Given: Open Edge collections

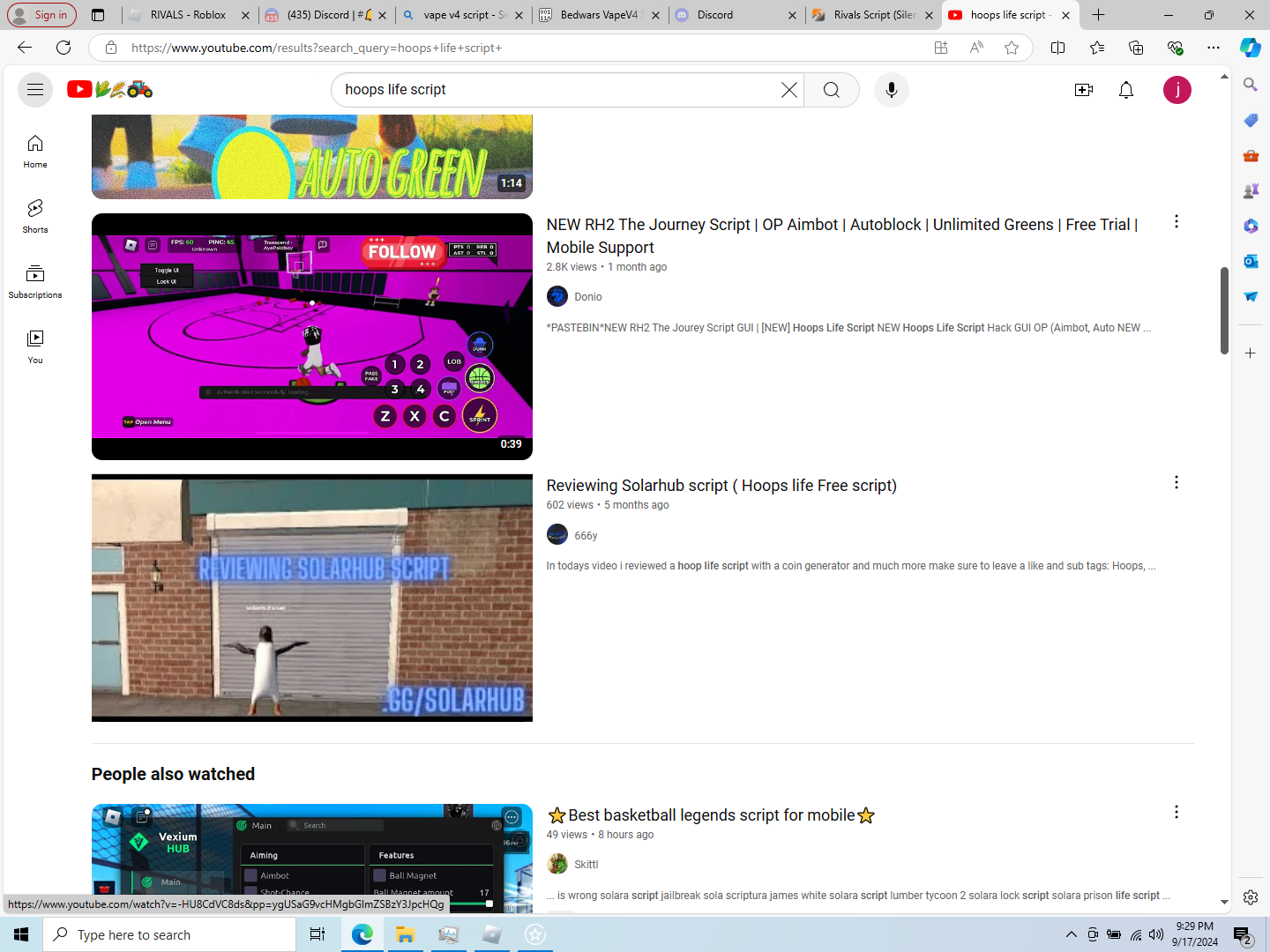Looking at the screenshot, I should click(x=1136, y=48).
